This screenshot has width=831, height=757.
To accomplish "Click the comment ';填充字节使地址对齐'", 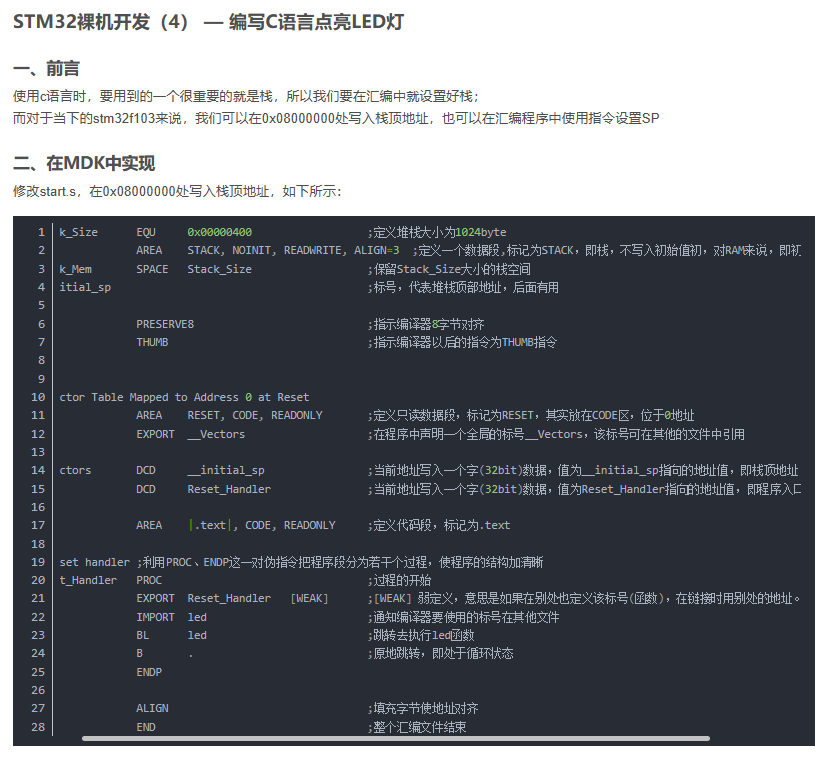I will click(x=423, y=708).
